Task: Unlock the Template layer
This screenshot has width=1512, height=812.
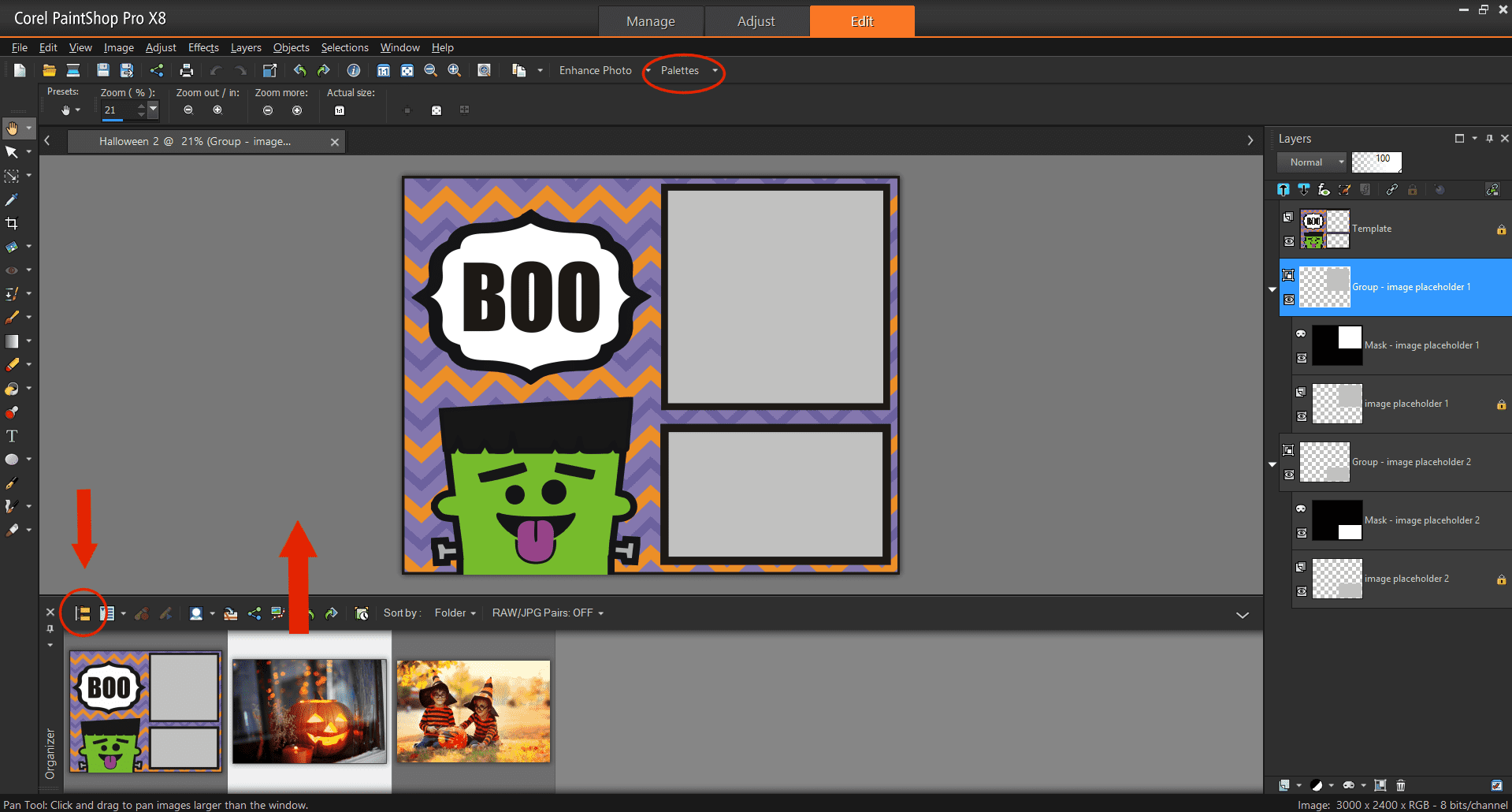Action: pos(1501,230)
